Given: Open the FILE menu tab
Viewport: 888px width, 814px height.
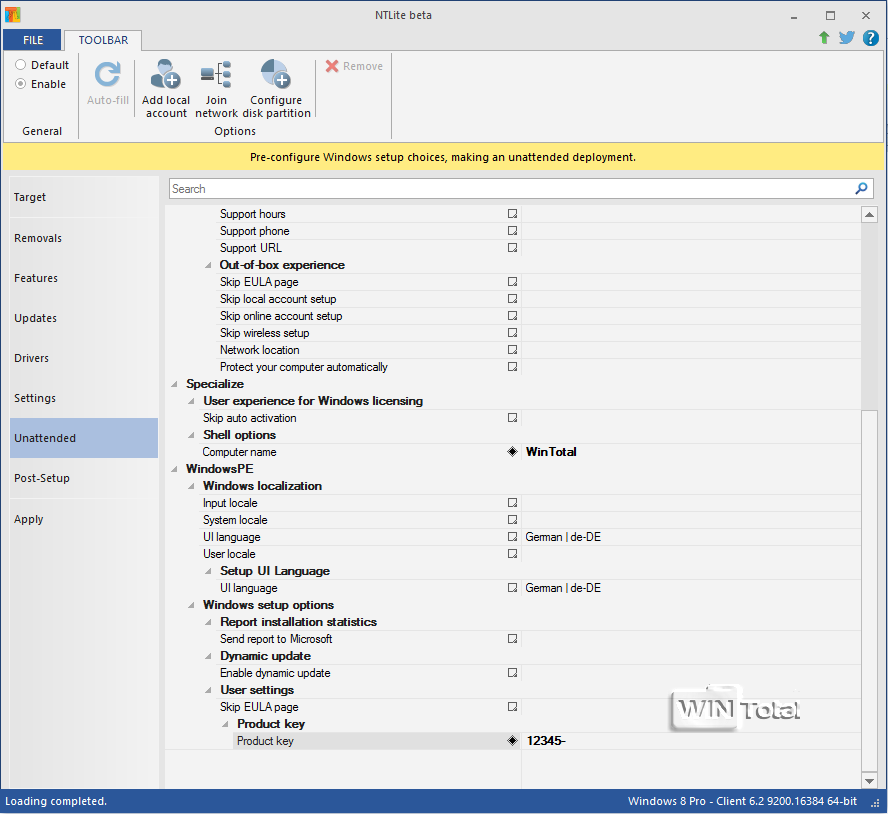Looking at the screenshot, I should click(x=33, y=40).
